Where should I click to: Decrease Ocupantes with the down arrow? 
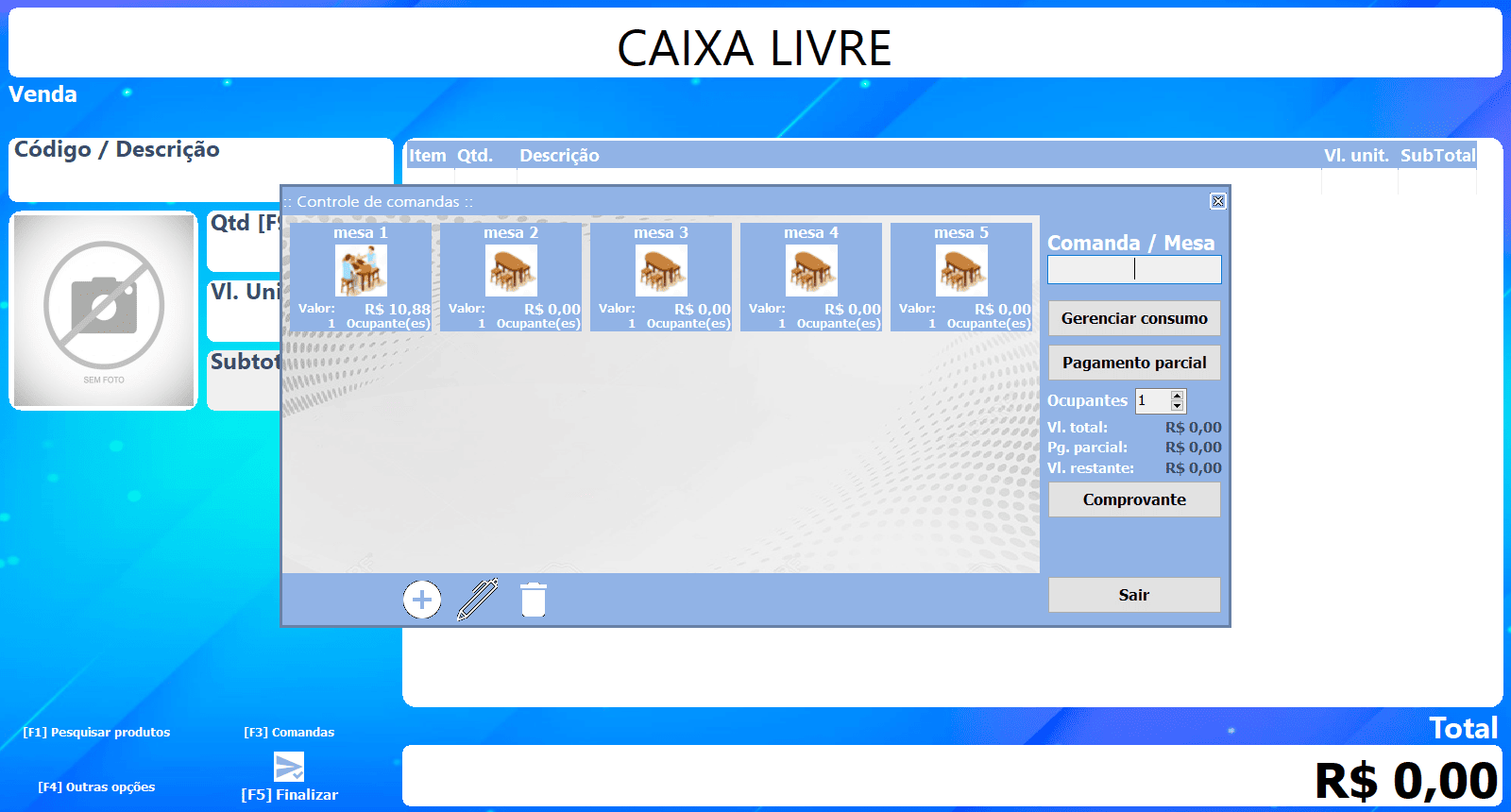coord(1177,406)
